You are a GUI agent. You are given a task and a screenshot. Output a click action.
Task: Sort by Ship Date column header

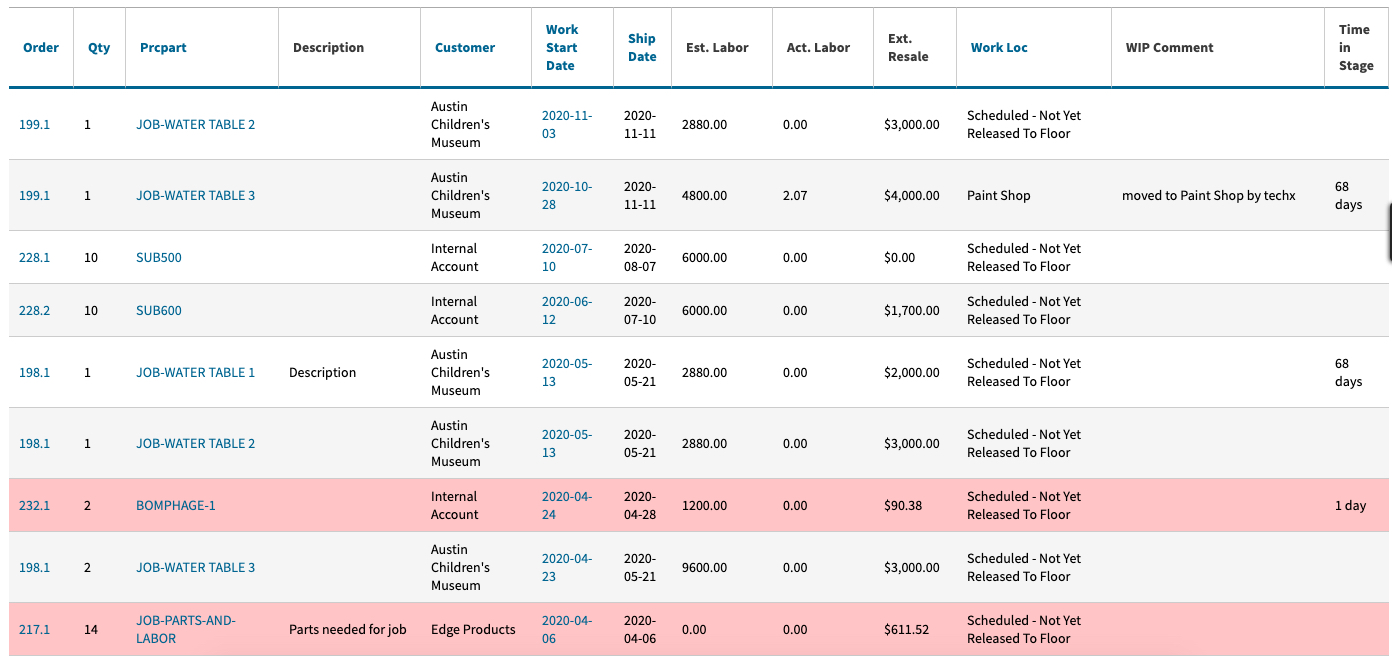(x=641, y=46)
